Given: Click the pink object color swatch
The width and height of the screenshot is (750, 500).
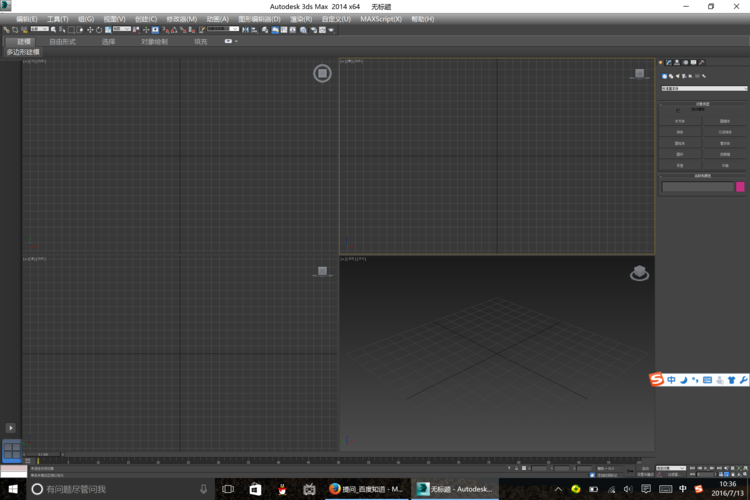Looking at the screenshot, I should 740,187.
